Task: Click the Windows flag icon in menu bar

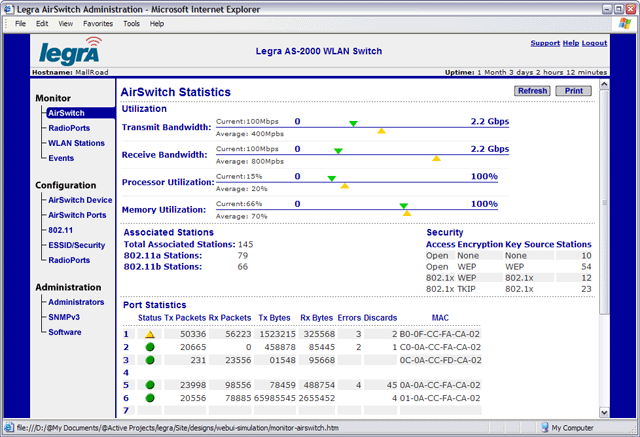Action: [x=624, y=23]
